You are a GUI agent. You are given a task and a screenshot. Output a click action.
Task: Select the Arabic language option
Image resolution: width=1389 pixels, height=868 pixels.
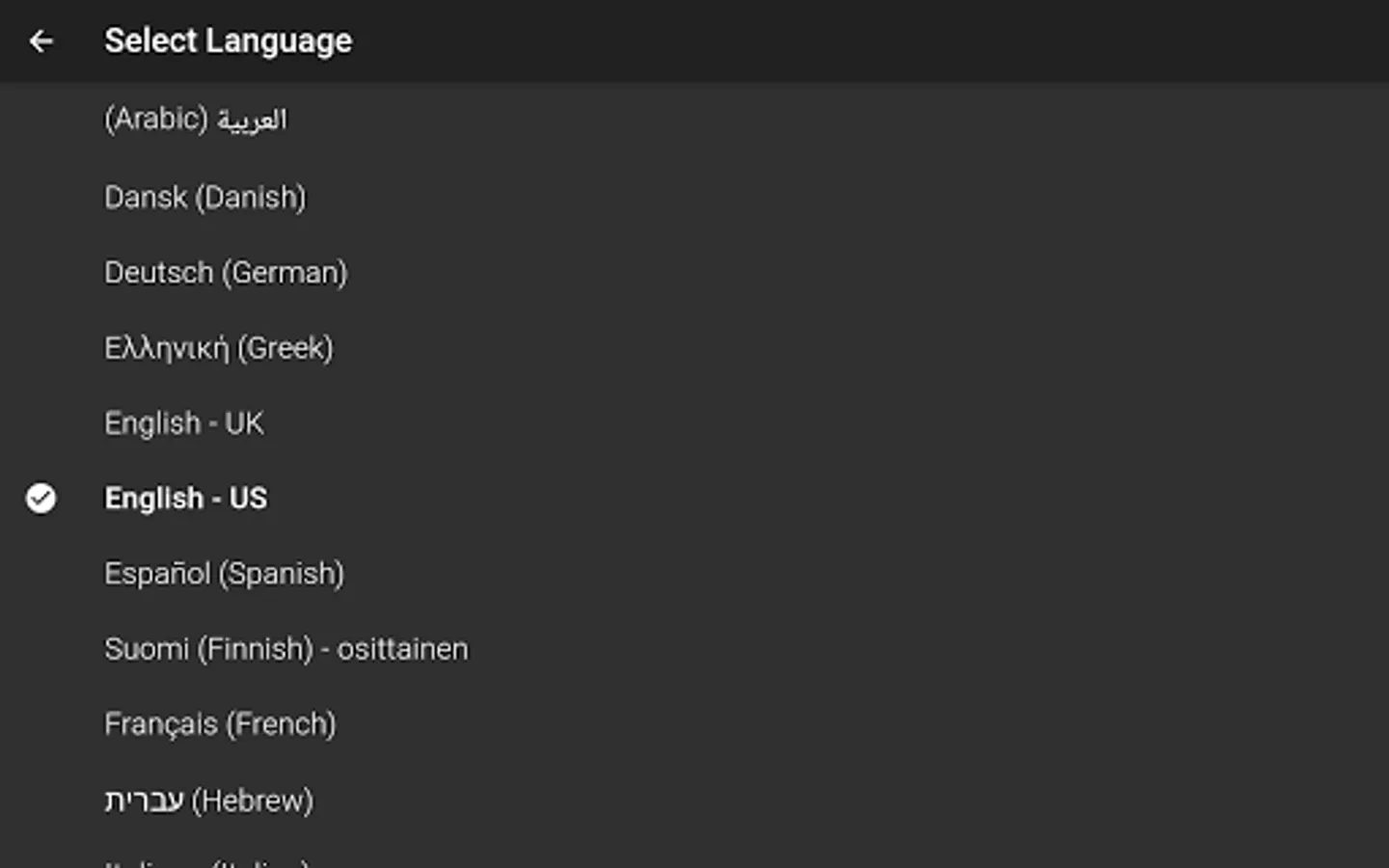[x=196, y=120]
